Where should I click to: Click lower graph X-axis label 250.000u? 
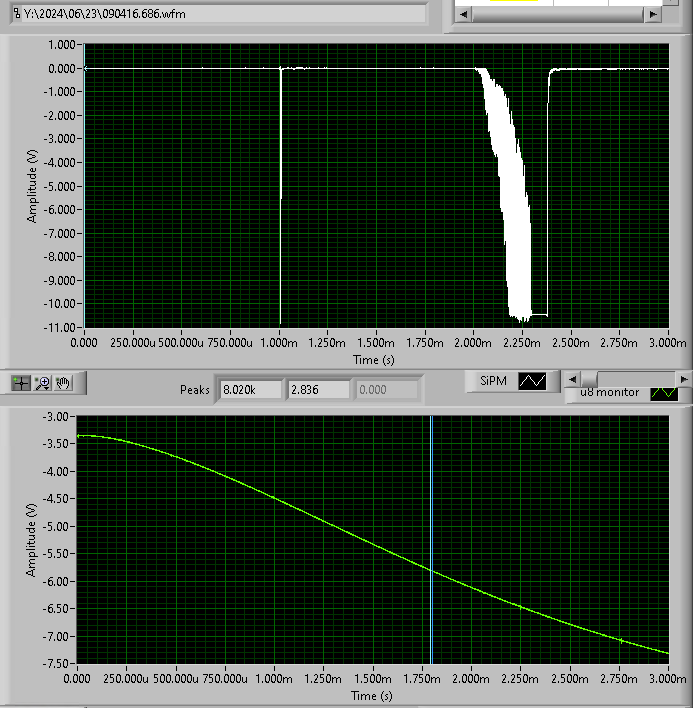(x=126, y=679)
